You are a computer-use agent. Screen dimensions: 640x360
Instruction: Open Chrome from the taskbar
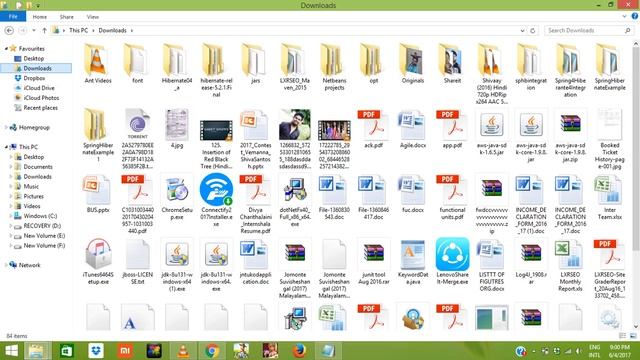click(x=211, y=351)
